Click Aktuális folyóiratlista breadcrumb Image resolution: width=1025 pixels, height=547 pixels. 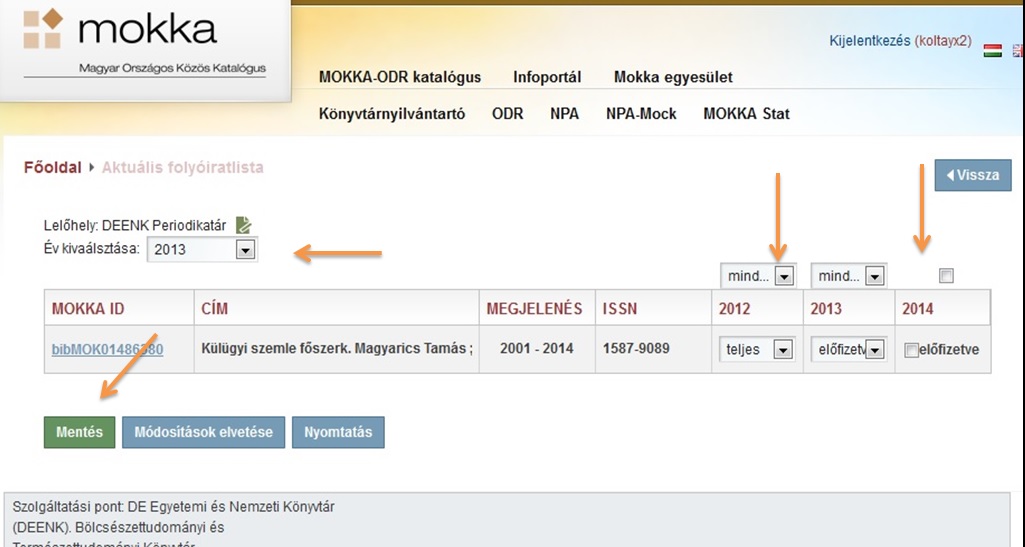click(x=182, y=167)
